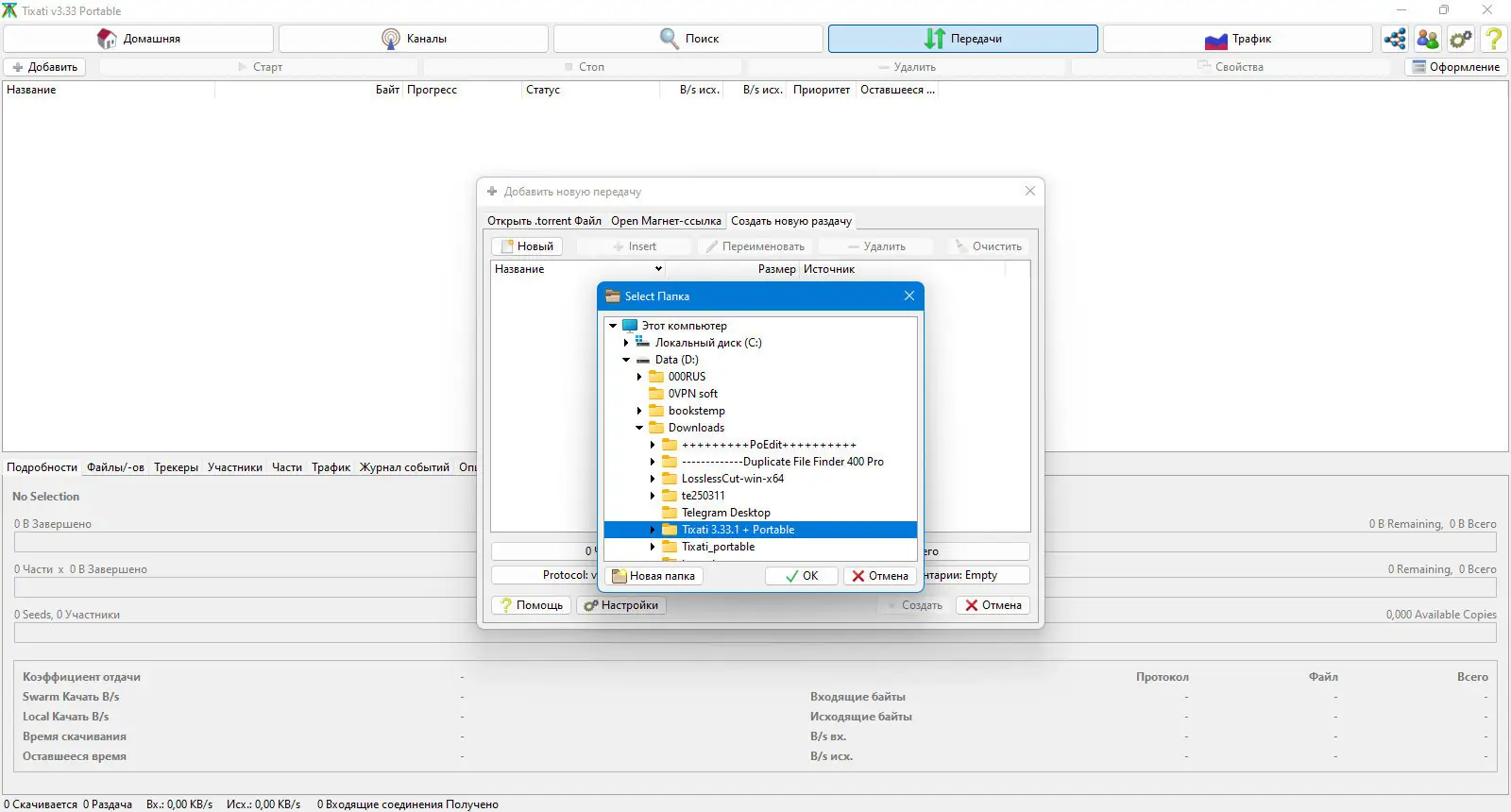
Task: Click Отмена in add transfer dialog
Action: pyautogui.click(x=993, y=605)
